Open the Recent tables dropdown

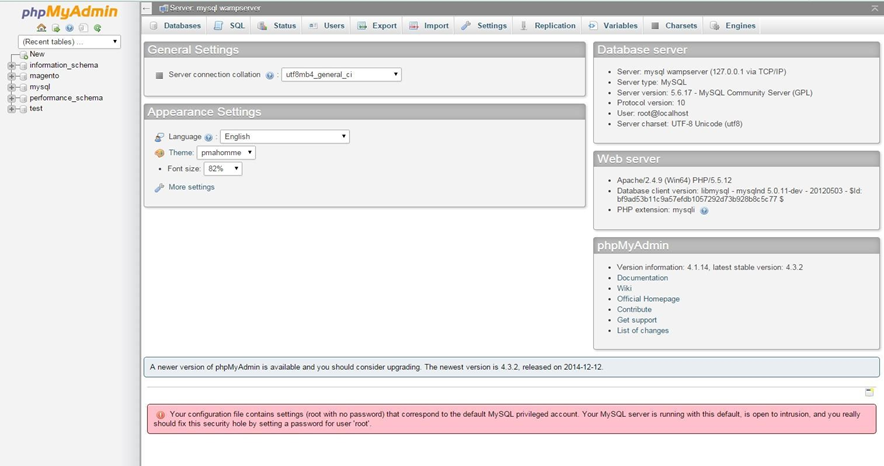tap(69, 42)
